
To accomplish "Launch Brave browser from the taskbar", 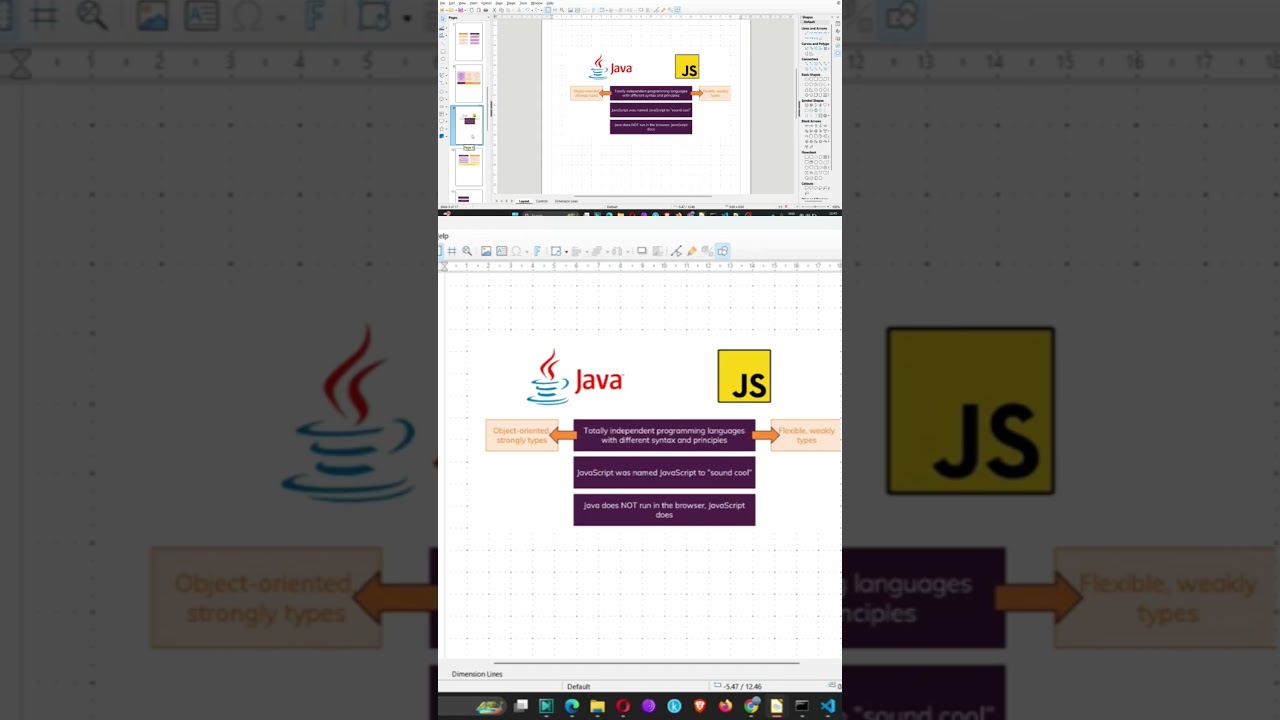I will (x=700, y=706).
